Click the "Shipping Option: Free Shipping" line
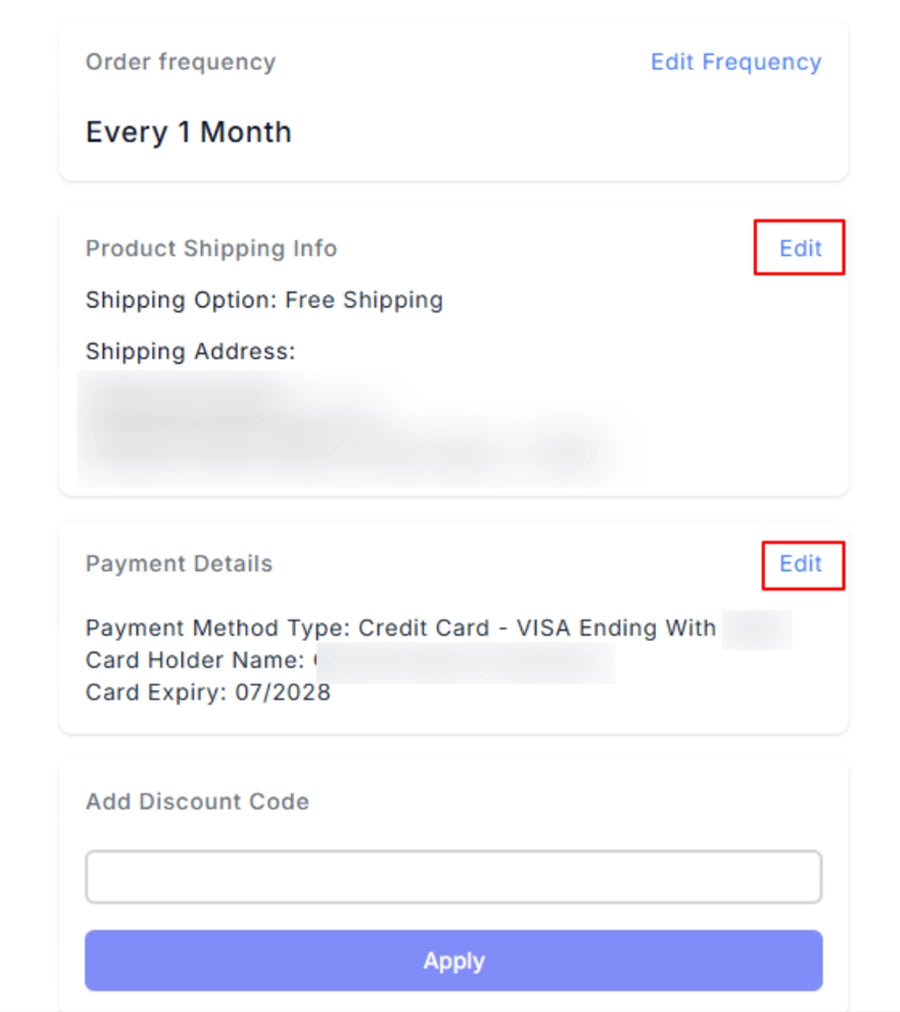 pyautogui.click(x=264, y=300)
